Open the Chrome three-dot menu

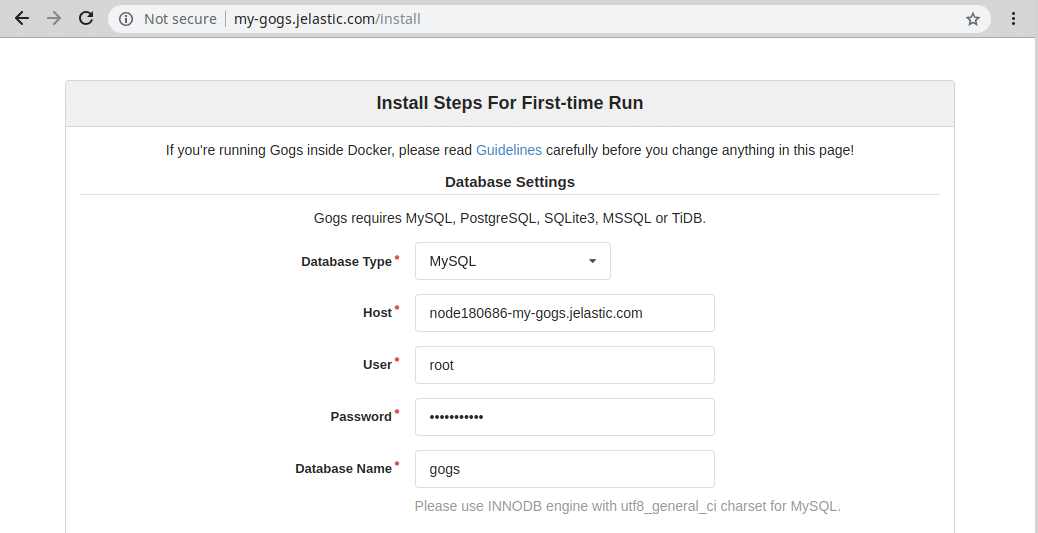point(1014,19)
